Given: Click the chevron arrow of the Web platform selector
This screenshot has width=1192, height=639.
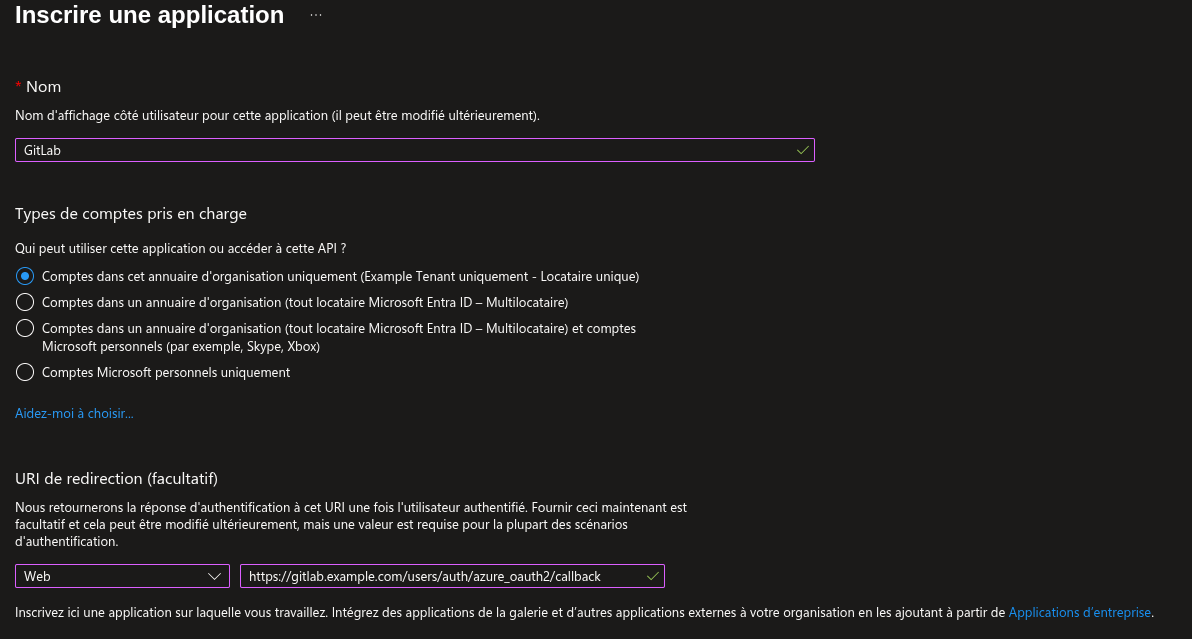Looking at the screenshot, I should [215, 576].
